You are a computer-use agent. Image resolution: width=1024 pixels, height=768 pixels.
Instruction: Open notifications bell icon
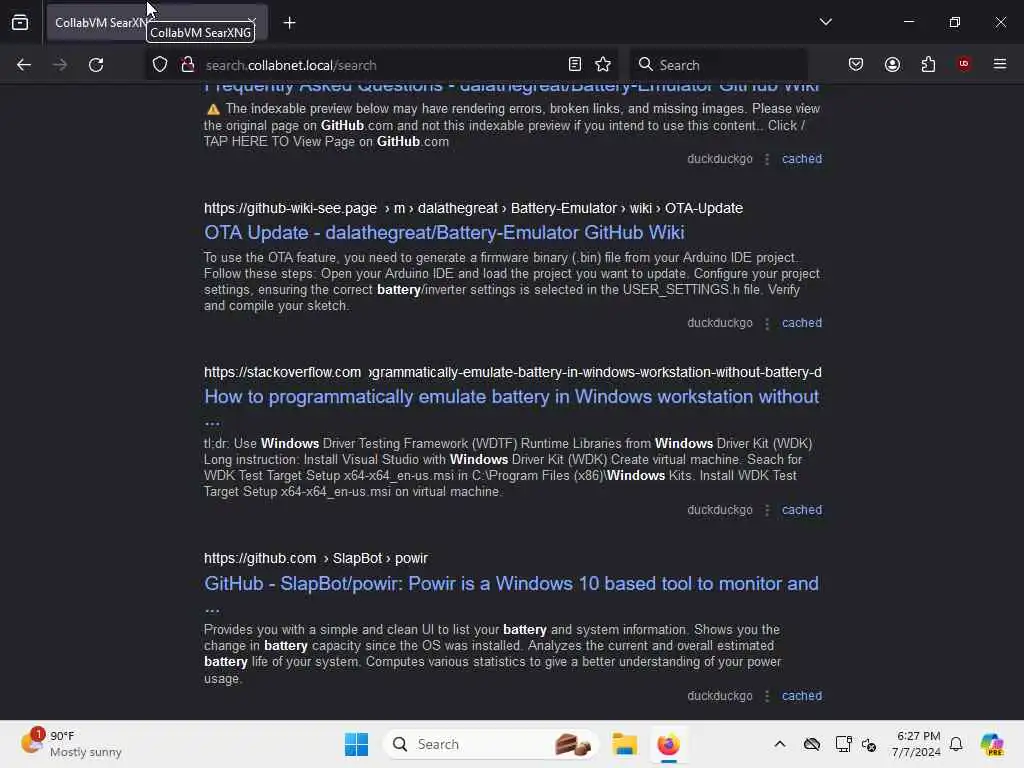956,744
